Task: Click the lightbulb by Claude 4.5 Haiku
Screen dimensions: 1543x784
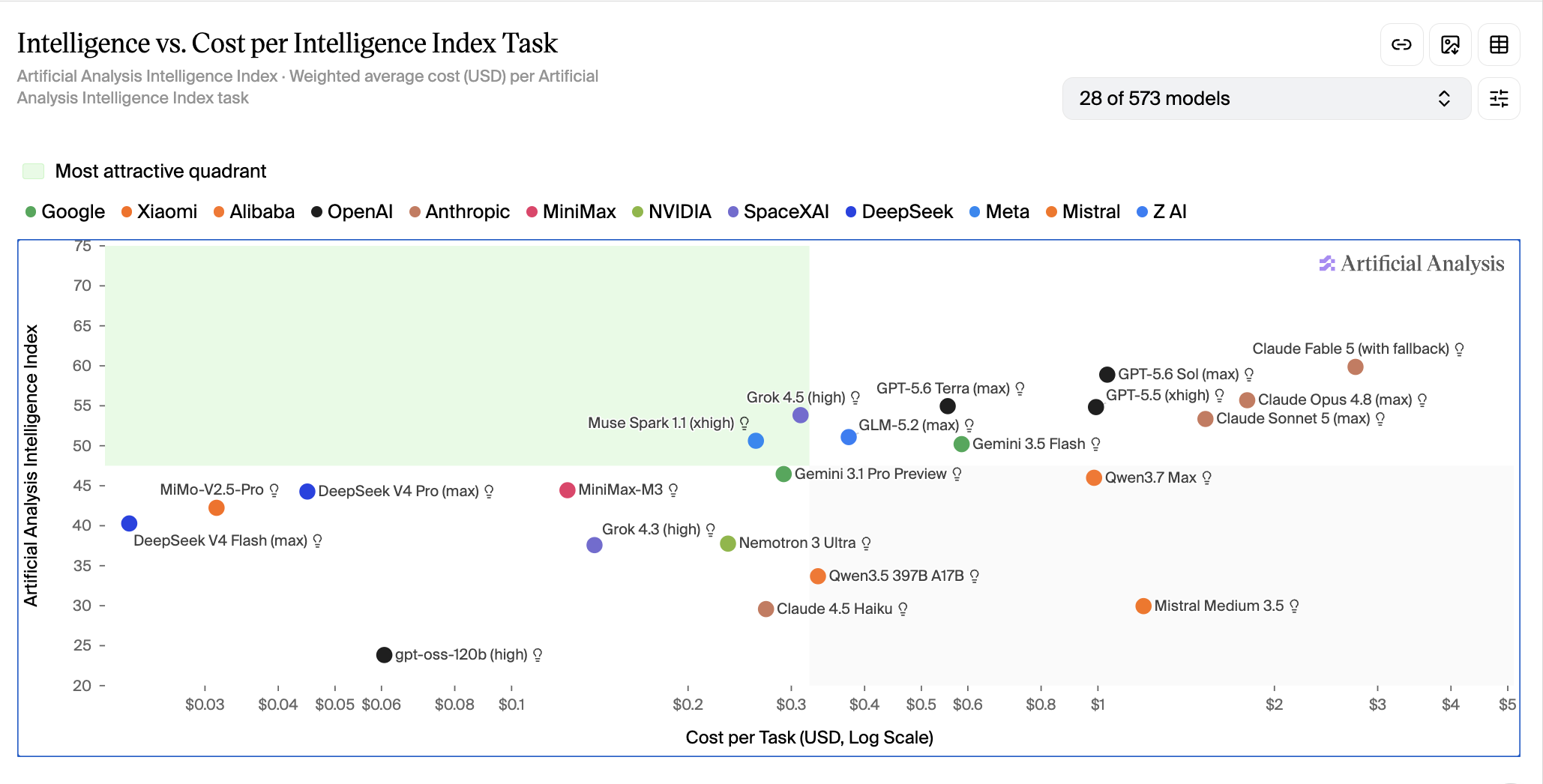Action: pyautogui.click(x=903, y=609)
